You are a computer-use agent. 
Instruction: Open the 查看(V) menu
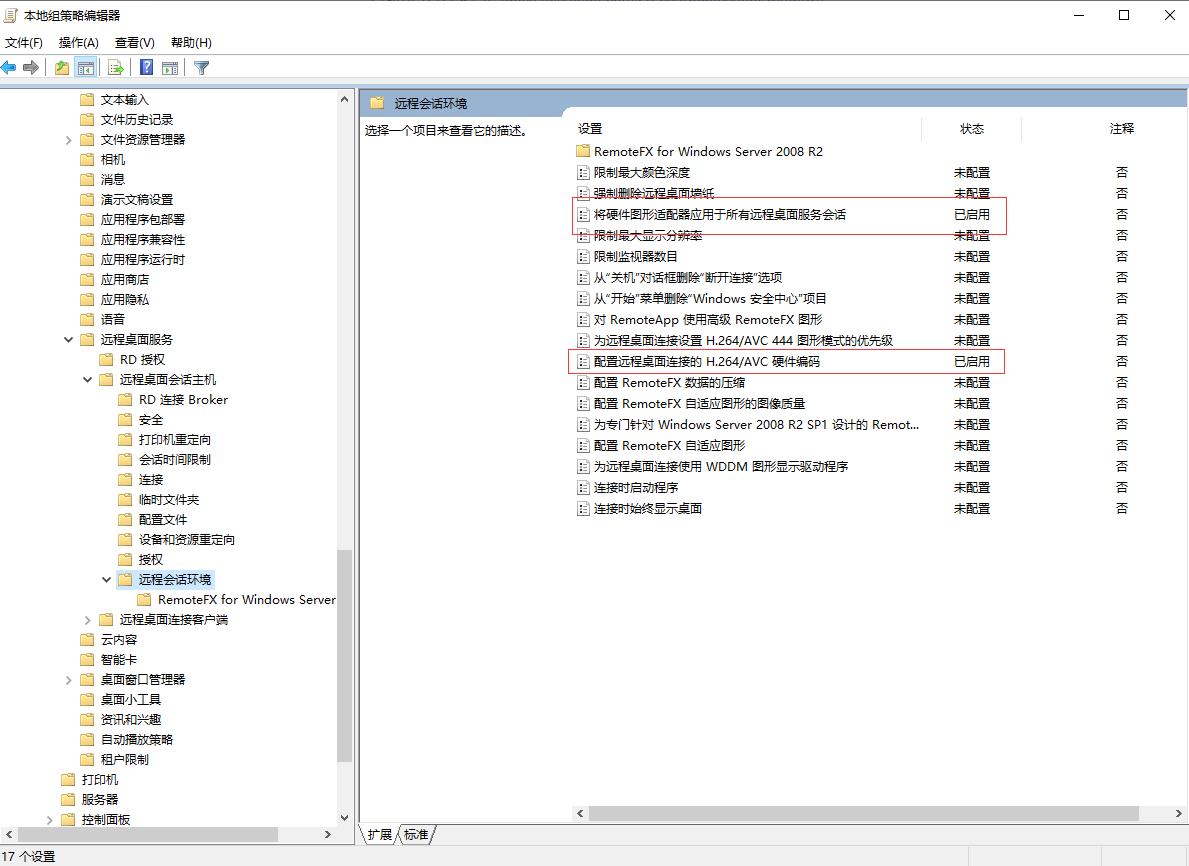pyautogui.click(x=134, y=42)
